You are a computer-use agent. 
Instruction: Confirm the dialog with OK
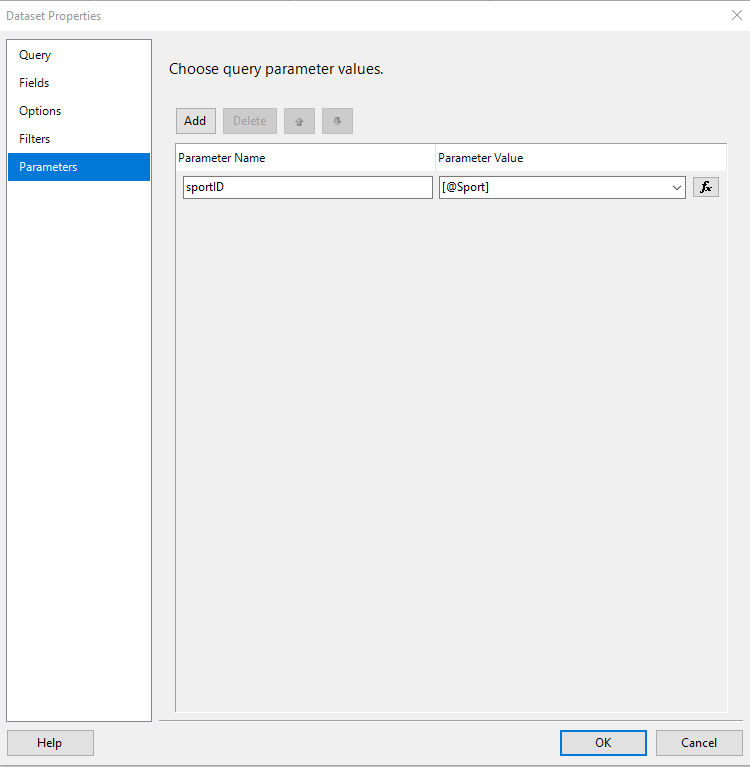point(603,743)
